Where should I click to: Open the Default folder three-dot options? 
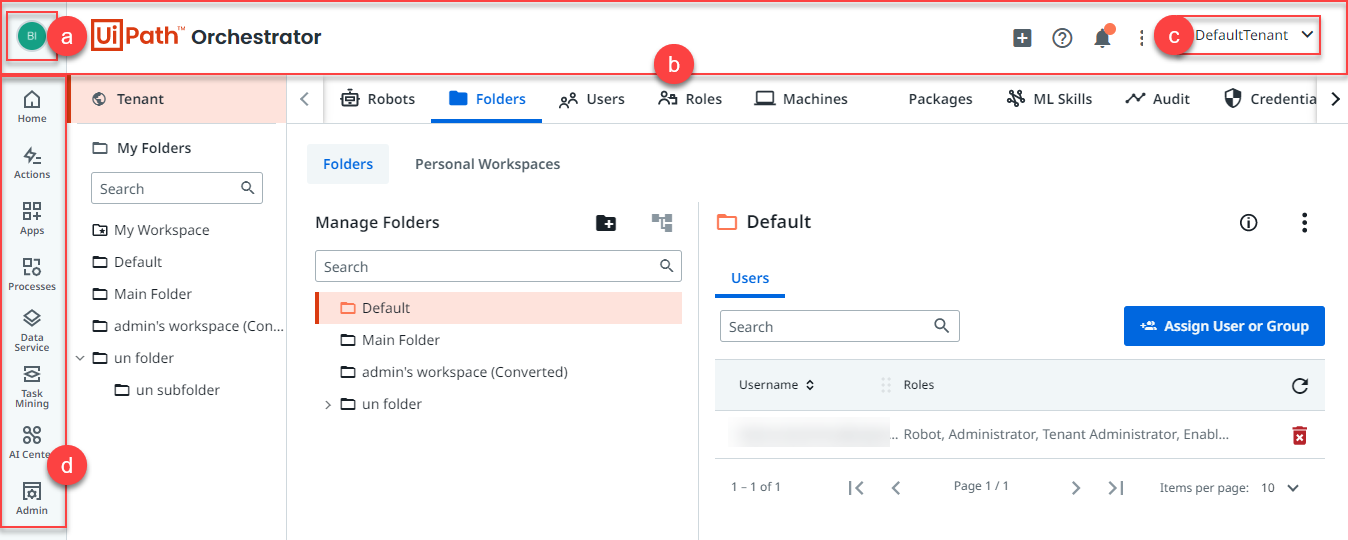[1304, 223]
